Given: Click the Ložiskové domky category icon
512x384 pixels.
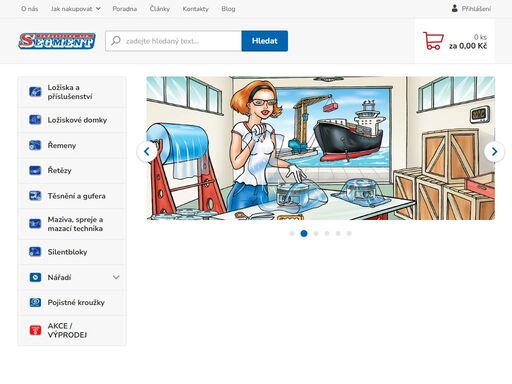Looking at the screenshot, I should (35, 119).
